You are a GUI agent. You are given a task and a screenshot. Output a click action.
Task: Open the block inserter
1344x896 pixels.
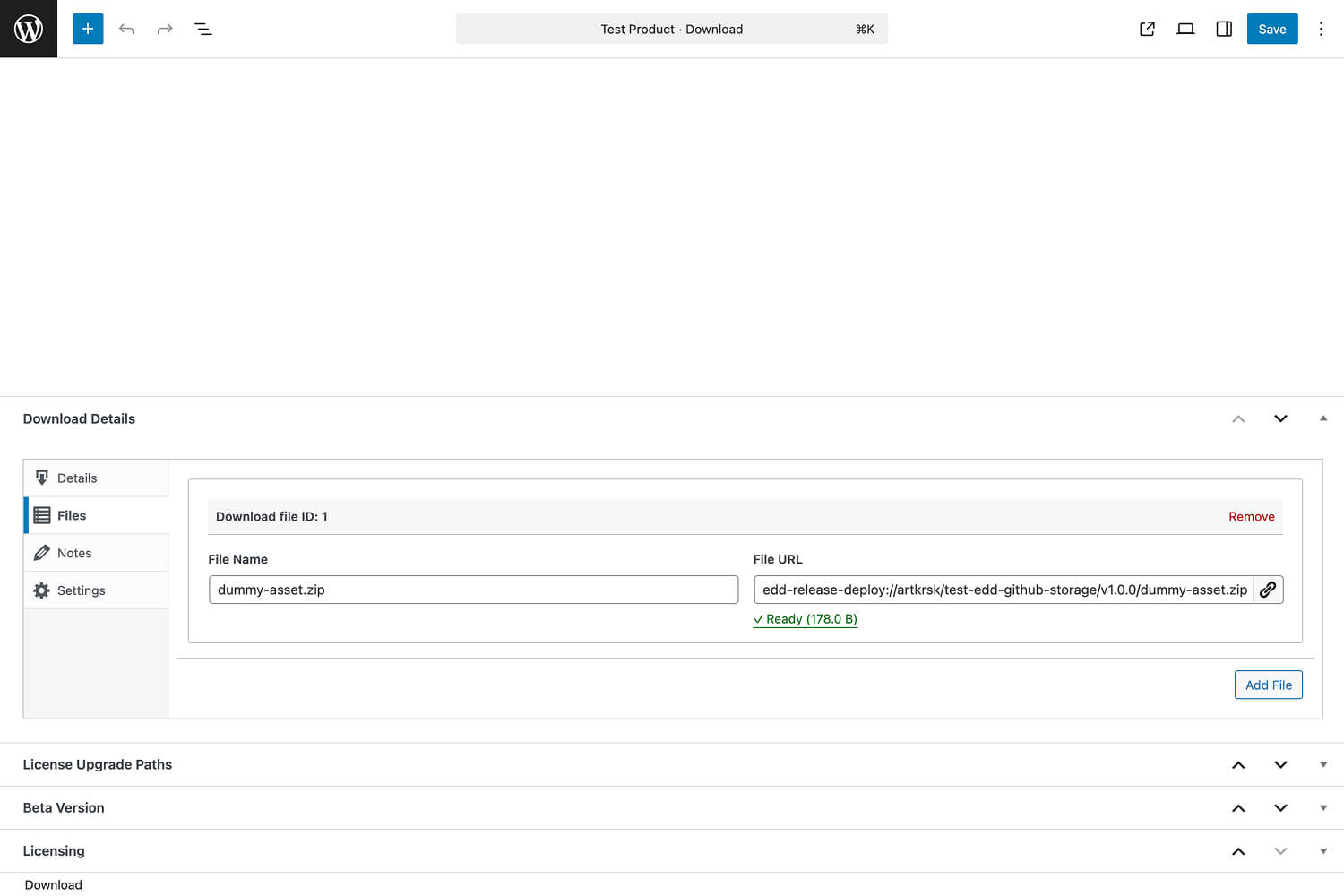tap(87, 29)
